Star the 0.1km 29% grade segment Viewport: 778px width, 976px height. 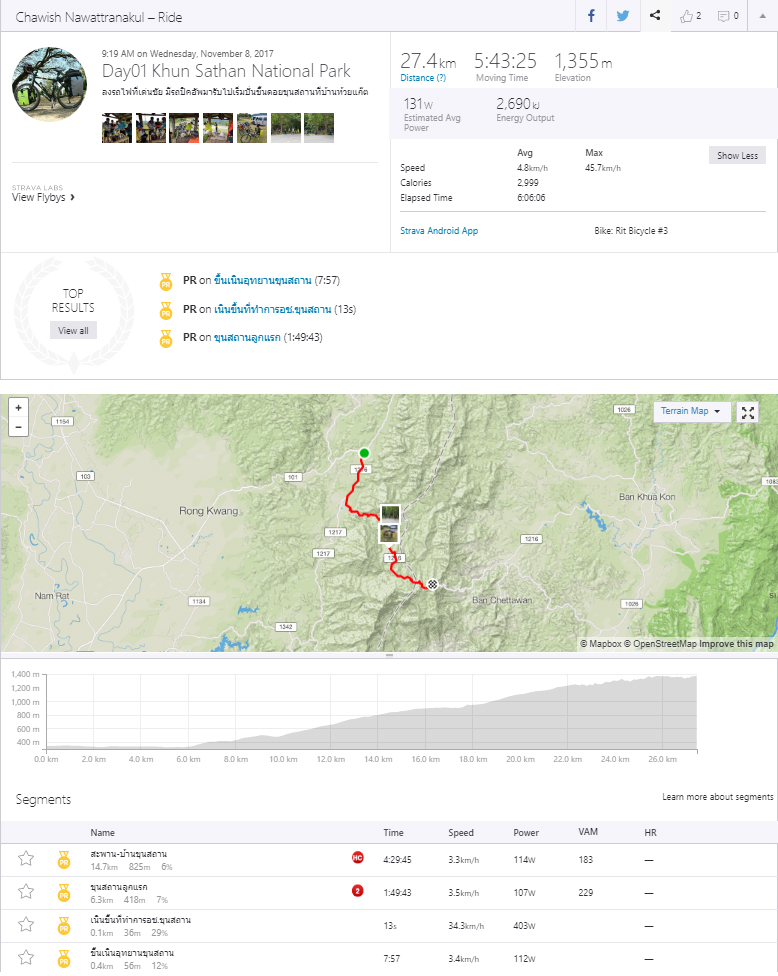(x=26, y=925)
